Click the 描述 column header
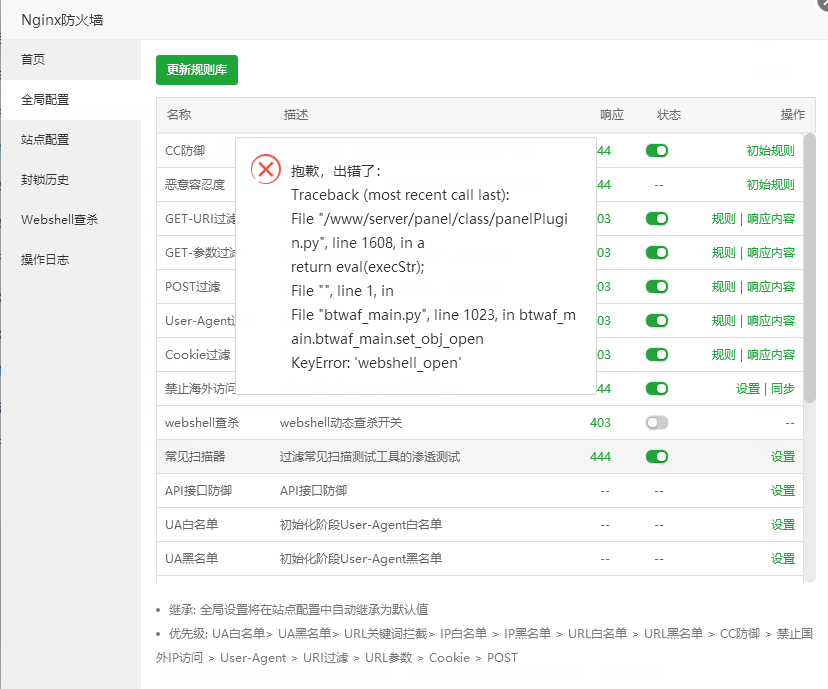Screen dimensions: 828x689 point(296,115)
